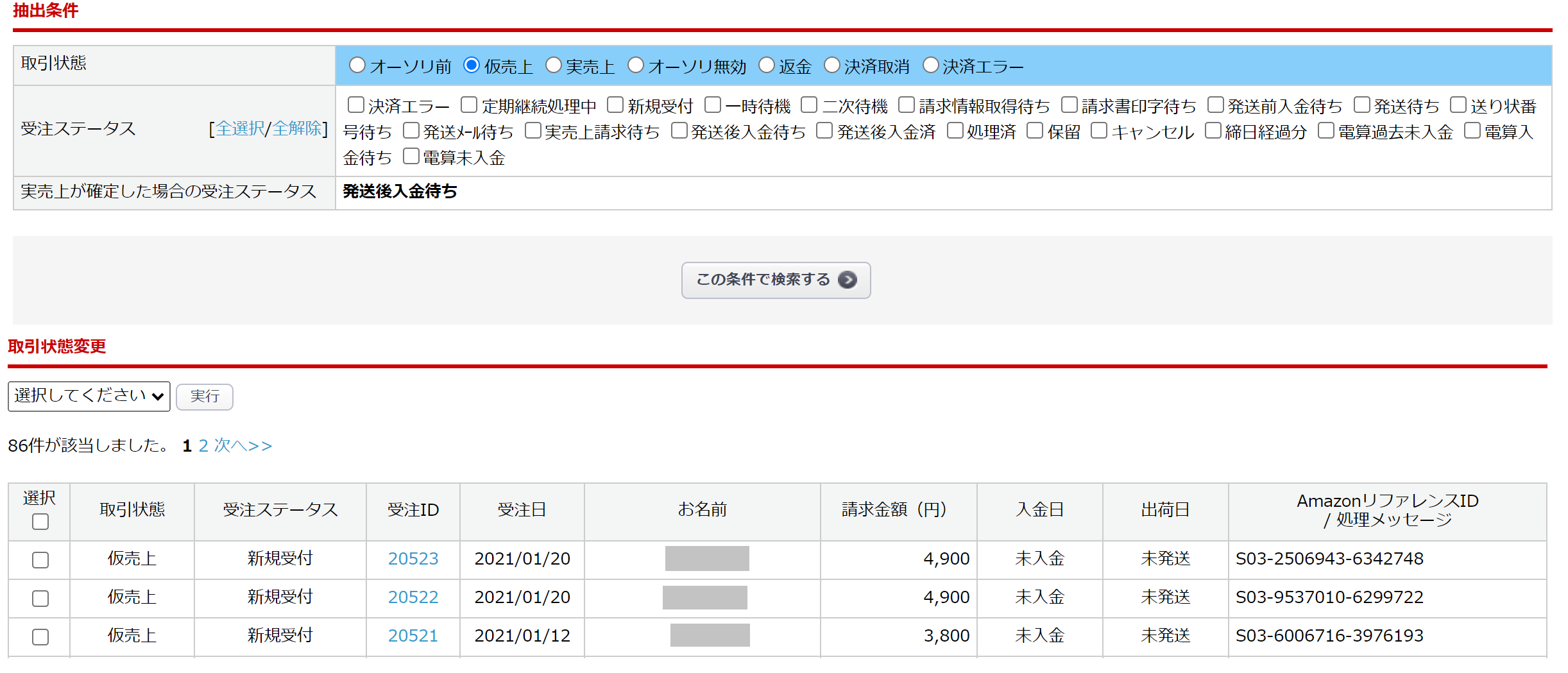Check the 保留 status checkbox
This screenshot has width=1568, height=673.
pos(1035,131)
